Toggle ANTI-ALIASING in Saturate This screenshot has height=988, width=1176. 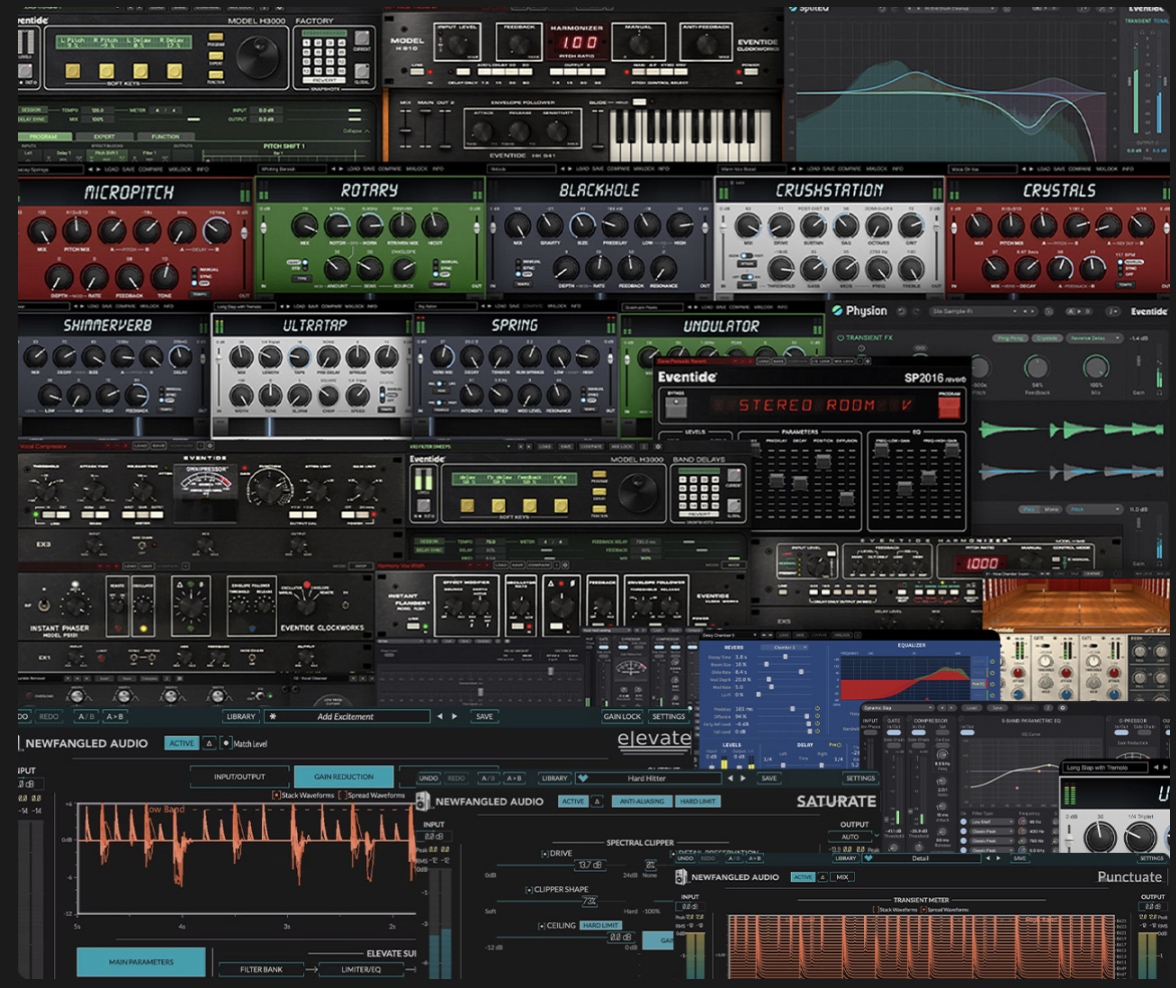[642, 802]
